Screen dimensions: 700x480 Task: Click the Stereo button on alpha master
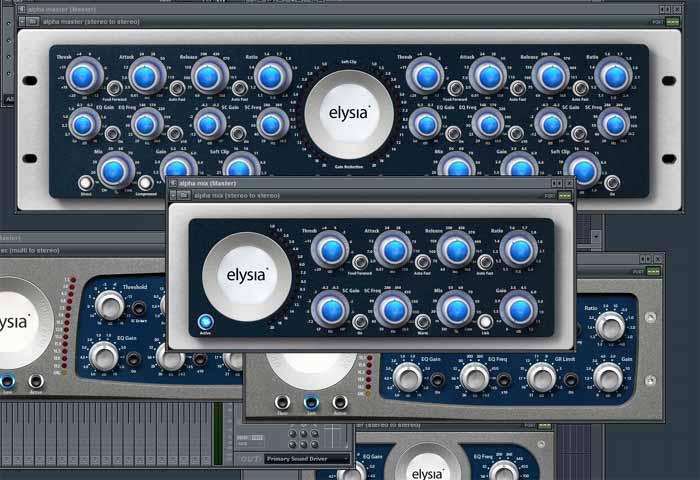pyautogui.click(x=86, y=183)
